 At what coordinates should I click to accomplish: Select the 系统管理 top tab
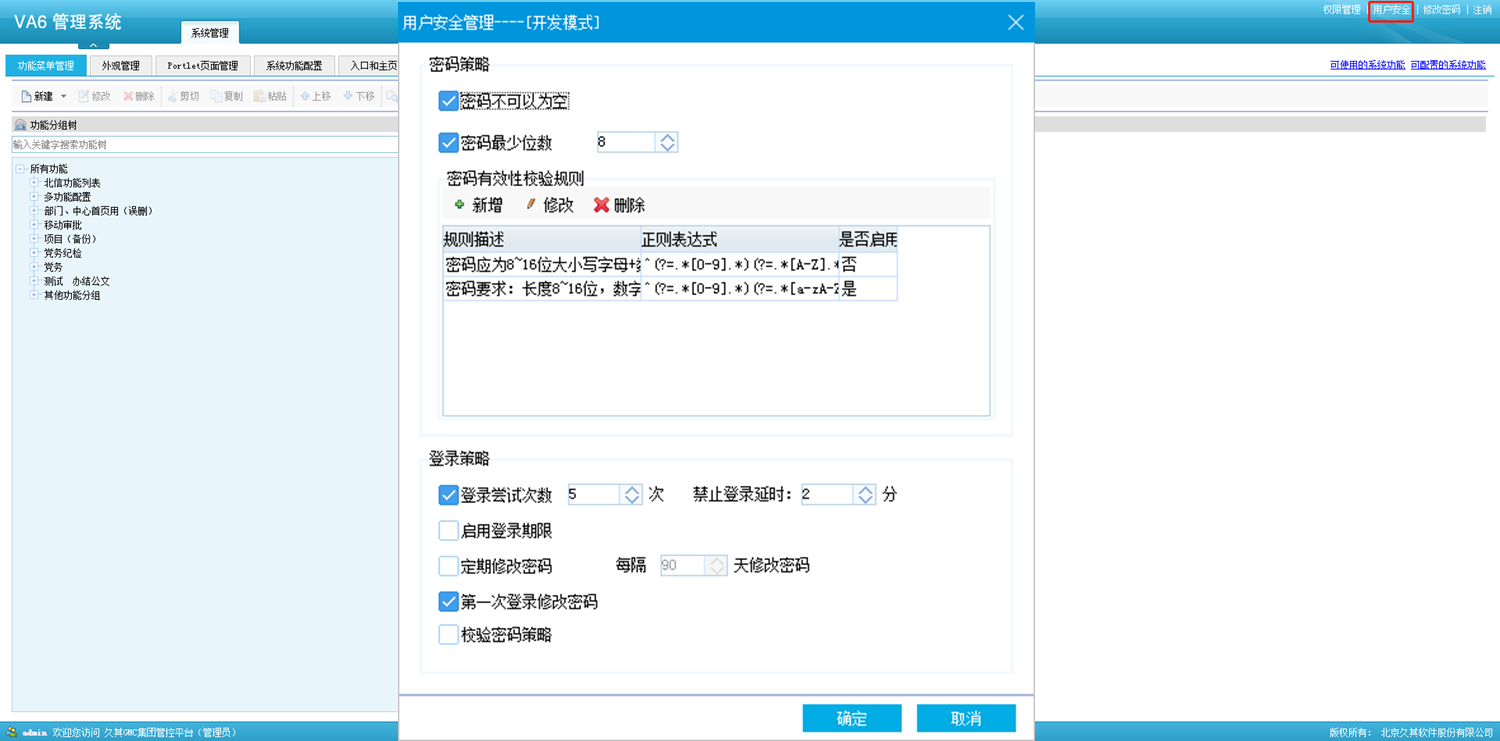pyautogui.click(x=210, y=33)
